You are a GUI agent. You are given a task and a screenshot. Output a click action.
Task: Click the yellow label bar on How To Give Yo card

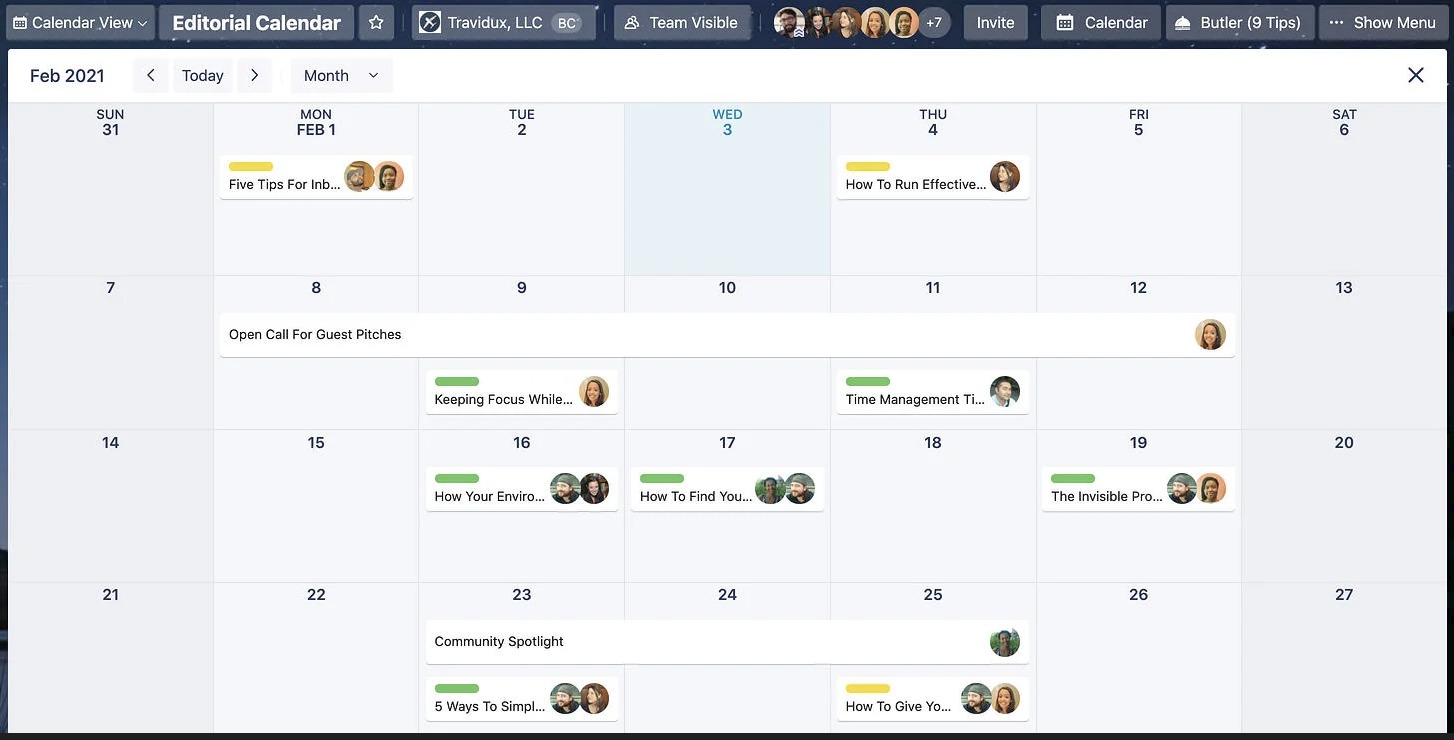click(x=867, y=688)
